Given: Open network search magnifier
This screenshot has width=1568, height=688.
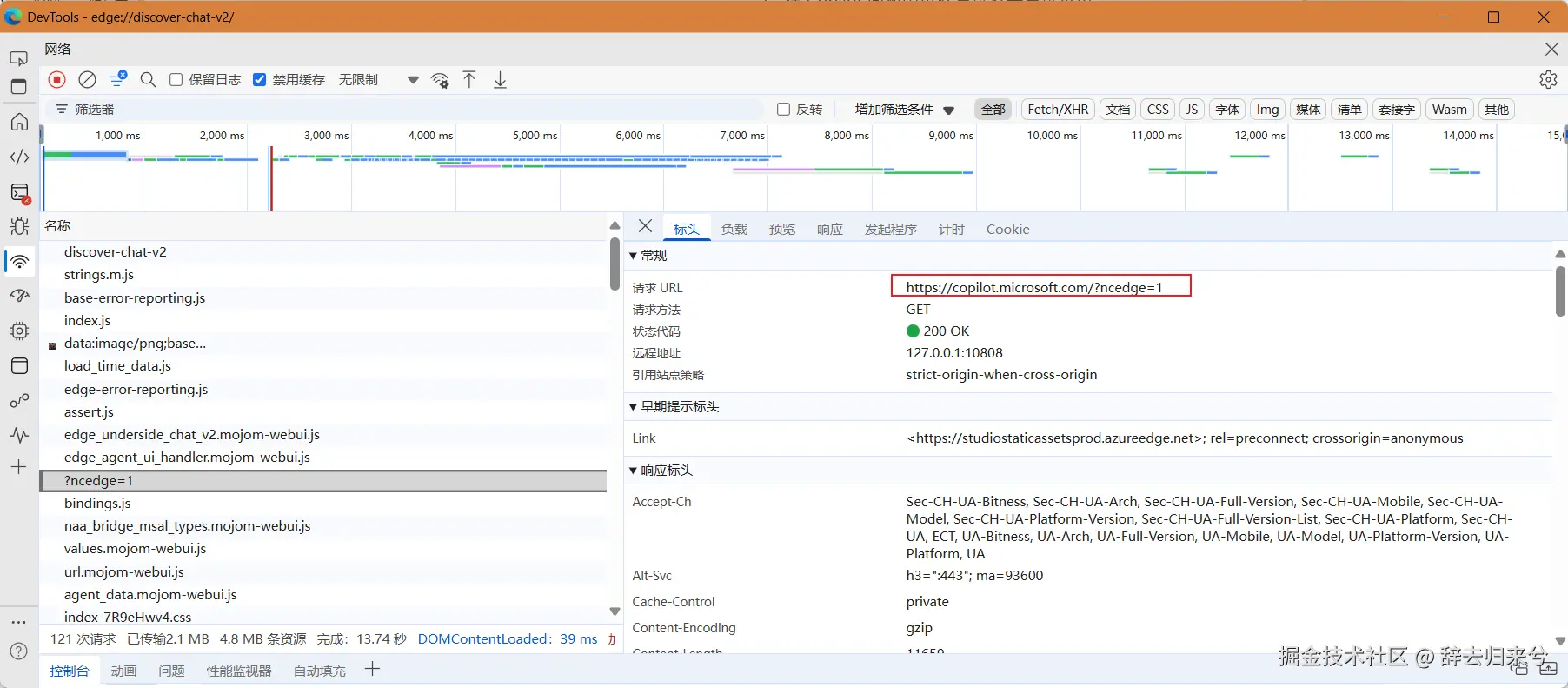Looking at the screenshot, I should pos(148,80).
